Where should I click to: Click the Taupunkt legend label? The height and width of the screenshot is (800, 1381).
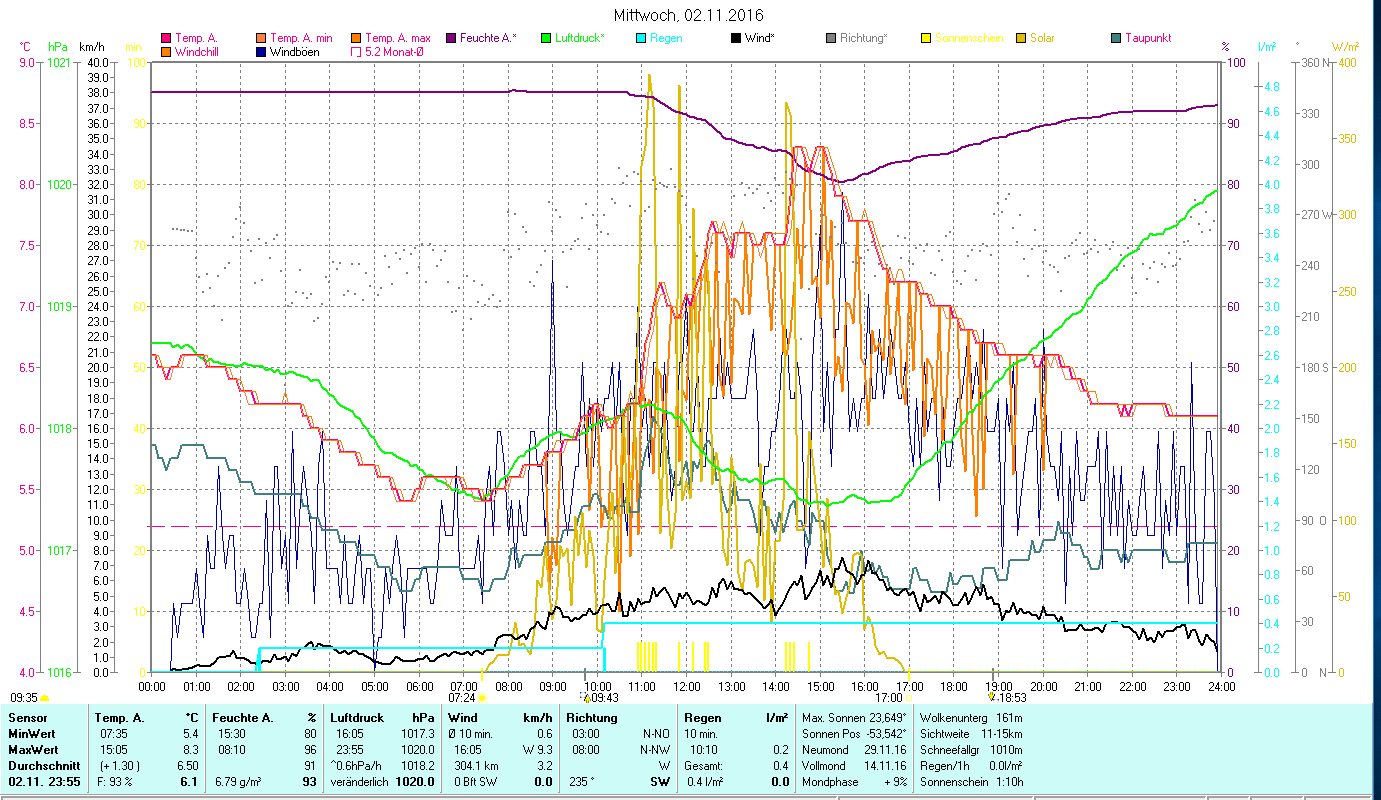pyautogui.click(x=1147, y=39)
